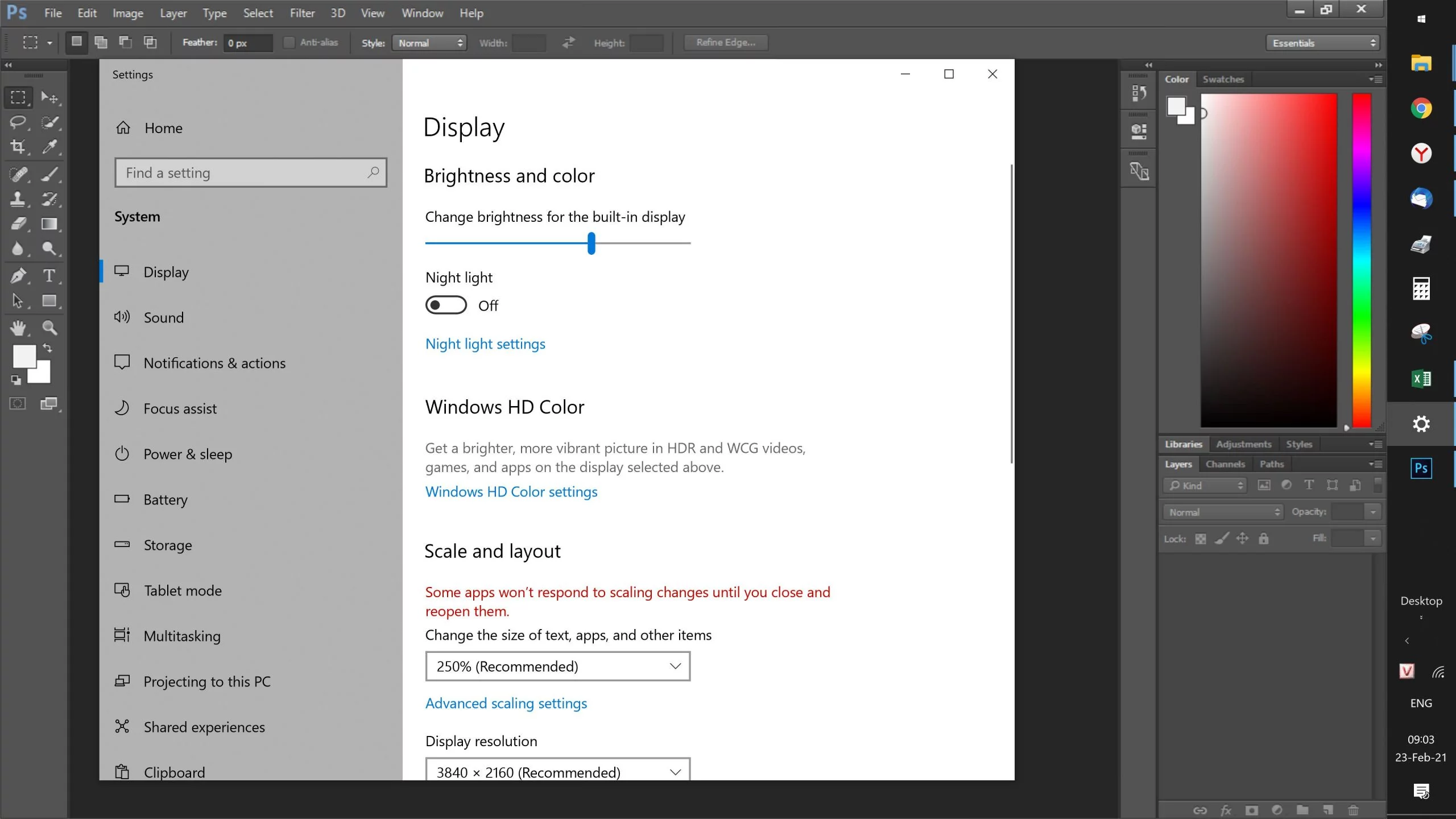The height and width of the screenshot is (819, 1456).
Task: Toggle Lock transparent pixels
Action: [1200, 539]
